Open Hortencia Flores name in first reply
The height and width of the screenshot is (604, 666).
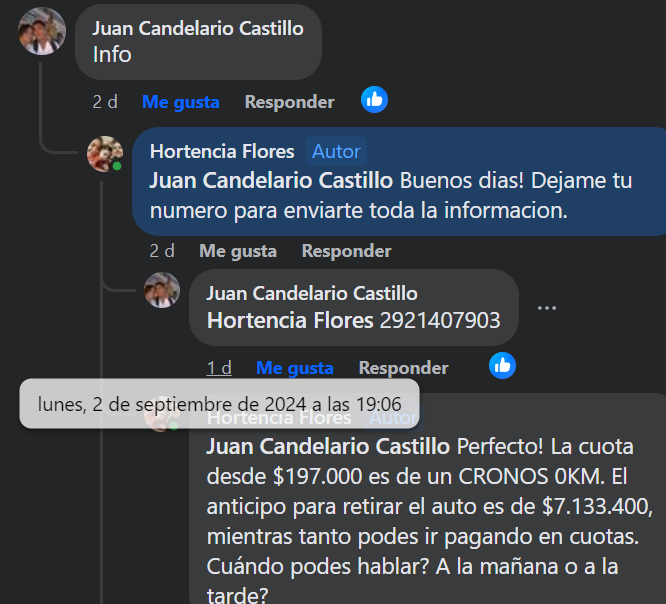point(222,152)
